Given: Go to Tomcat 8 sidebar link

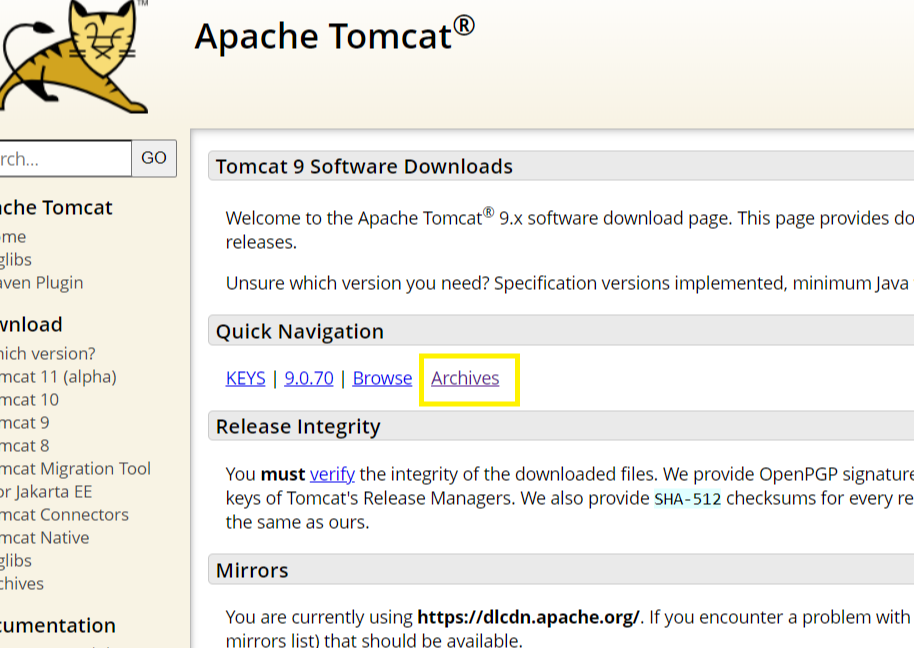Looking at the screenshot, I should 24,446.
